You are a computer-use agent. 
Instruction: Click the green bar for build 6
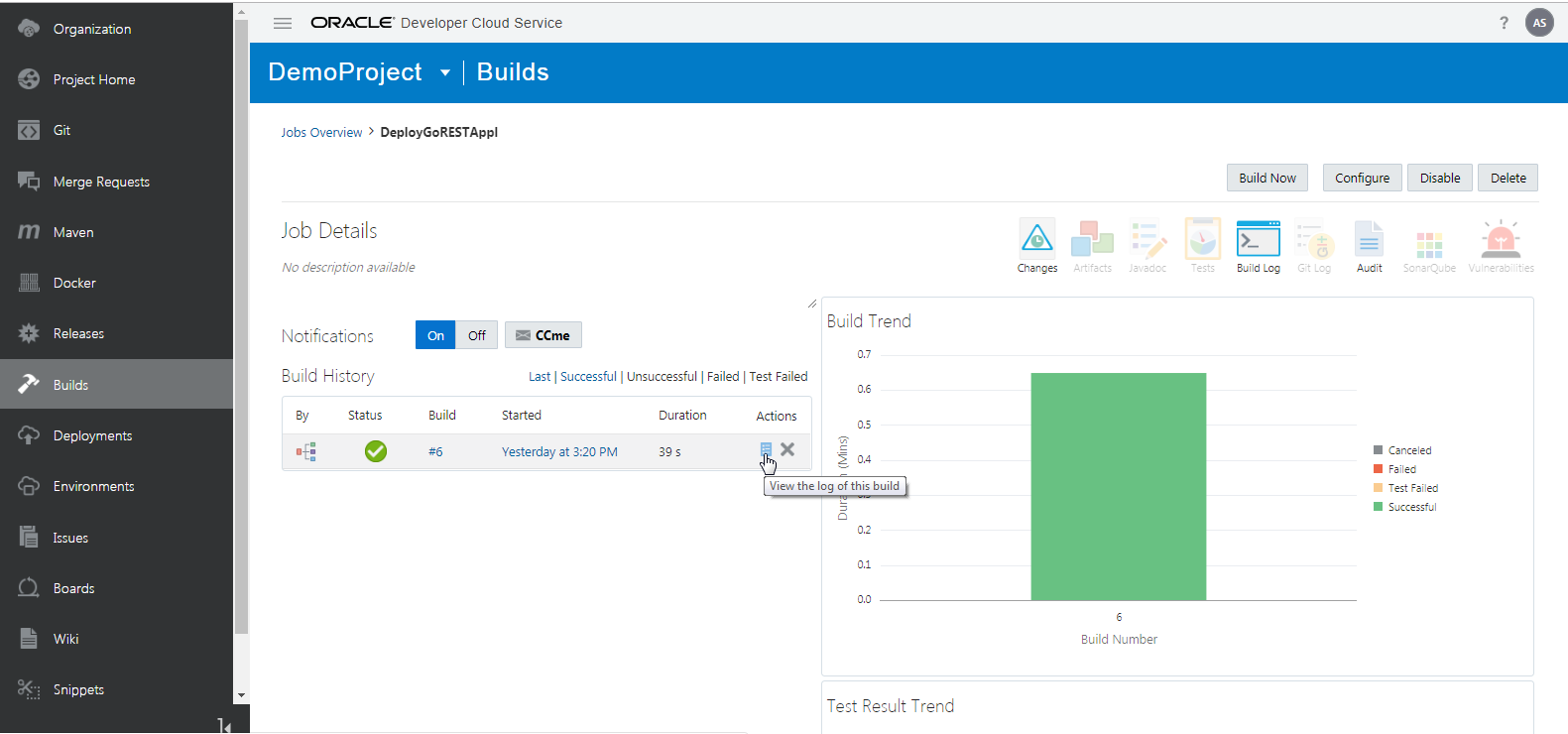coord(1118,486)
